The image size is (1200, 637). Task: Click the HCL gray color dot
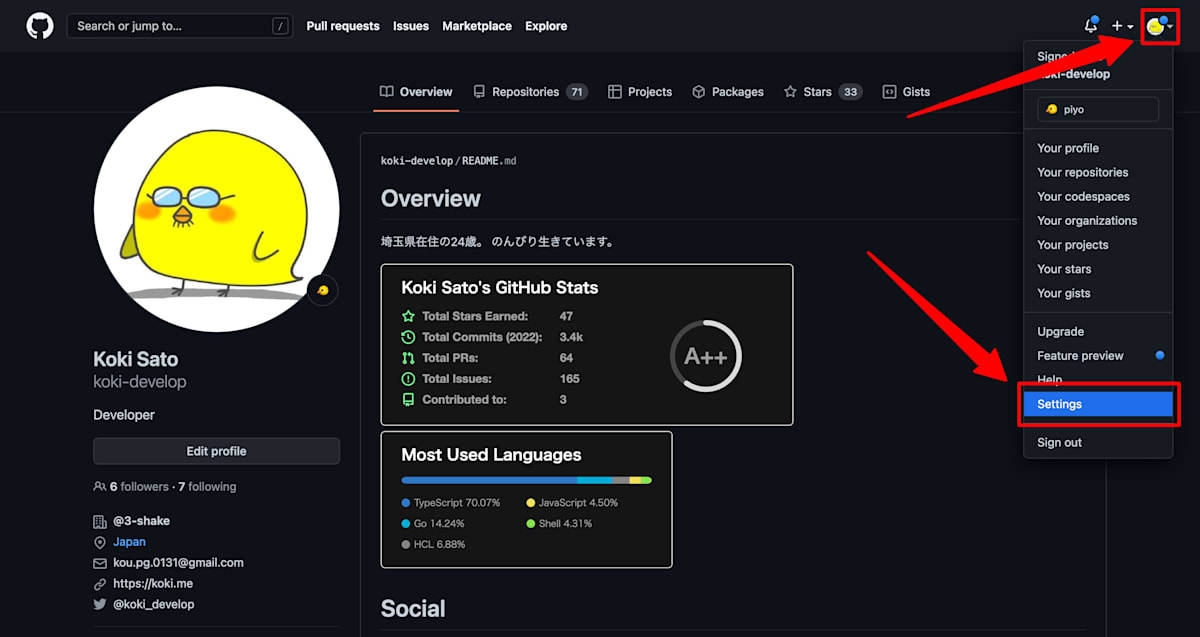406,545
